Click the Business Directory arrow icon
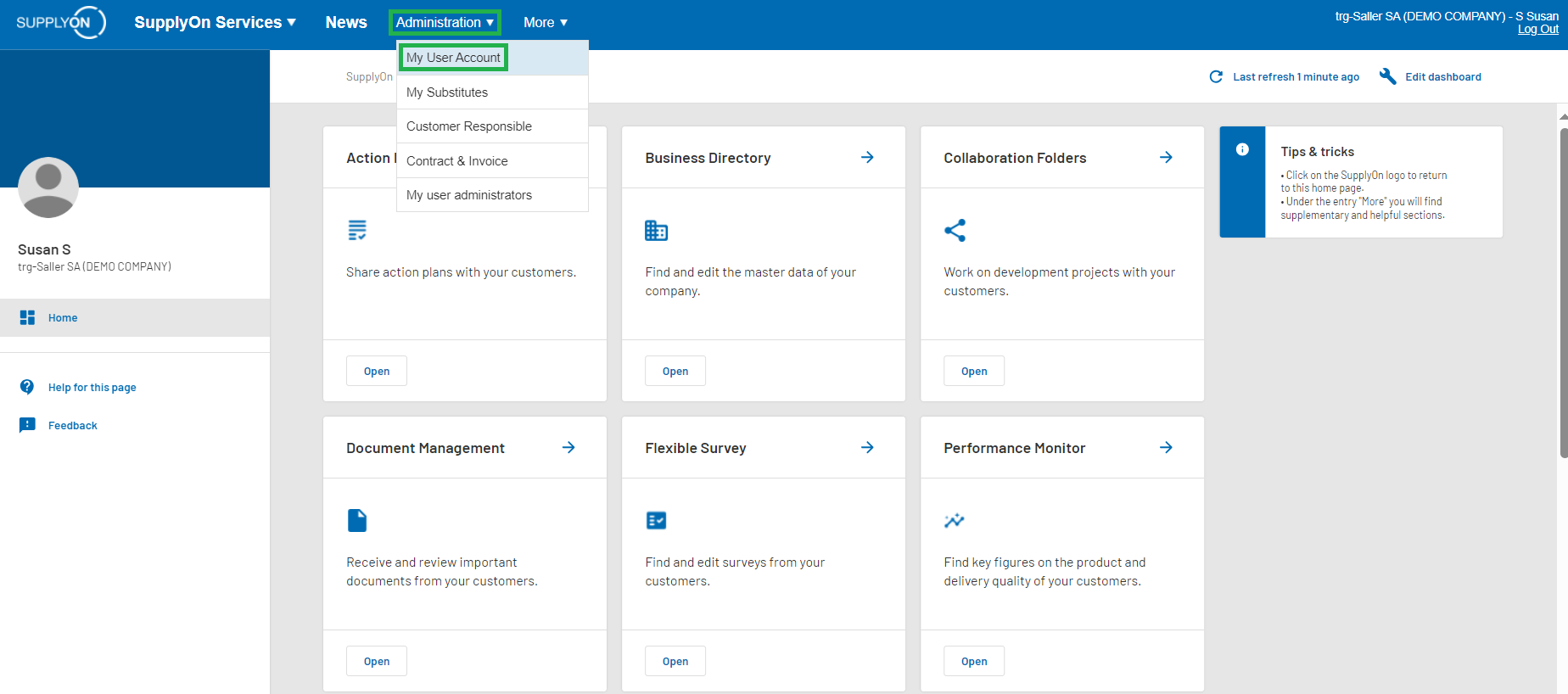Viewport: 1568px width, 694px height. pyautogui.click(x=867, y=157)
